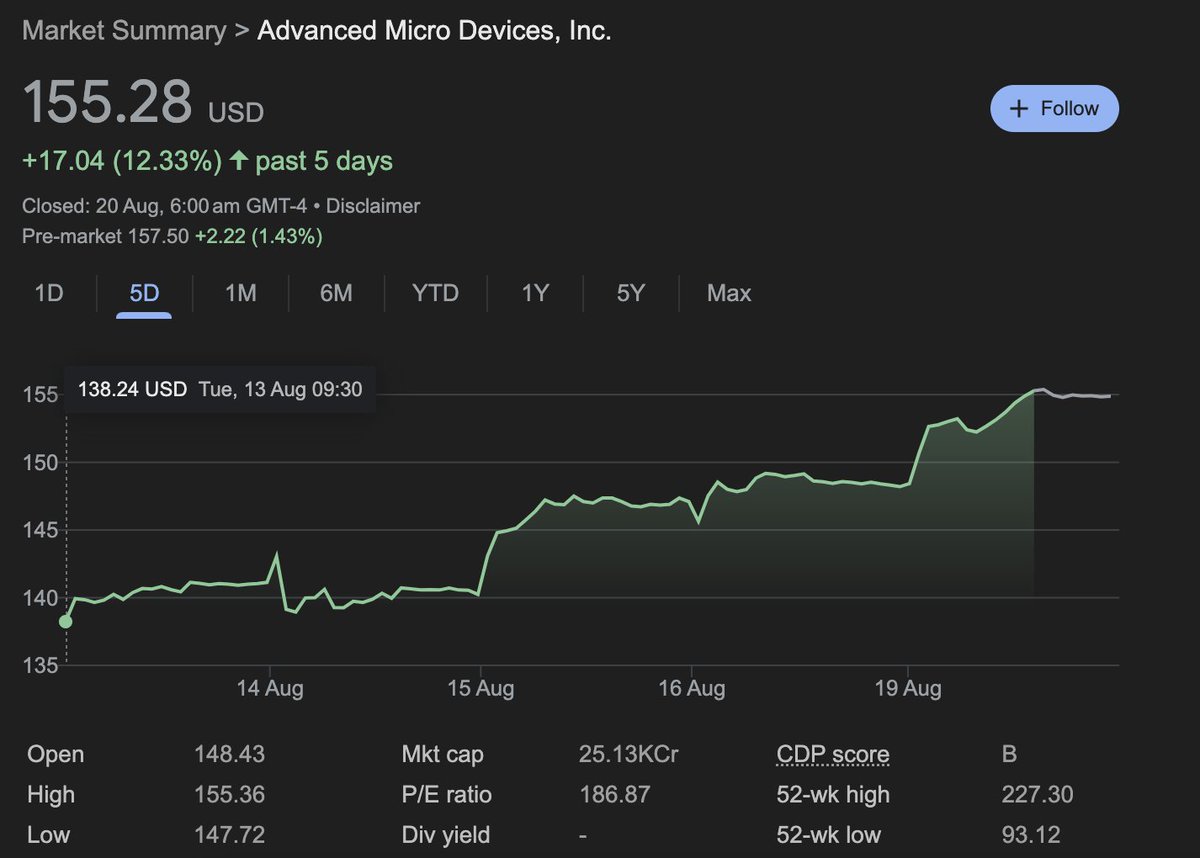Click the +17.04 (12.33%) change text
1200x858 pixels.
(122, 161)
